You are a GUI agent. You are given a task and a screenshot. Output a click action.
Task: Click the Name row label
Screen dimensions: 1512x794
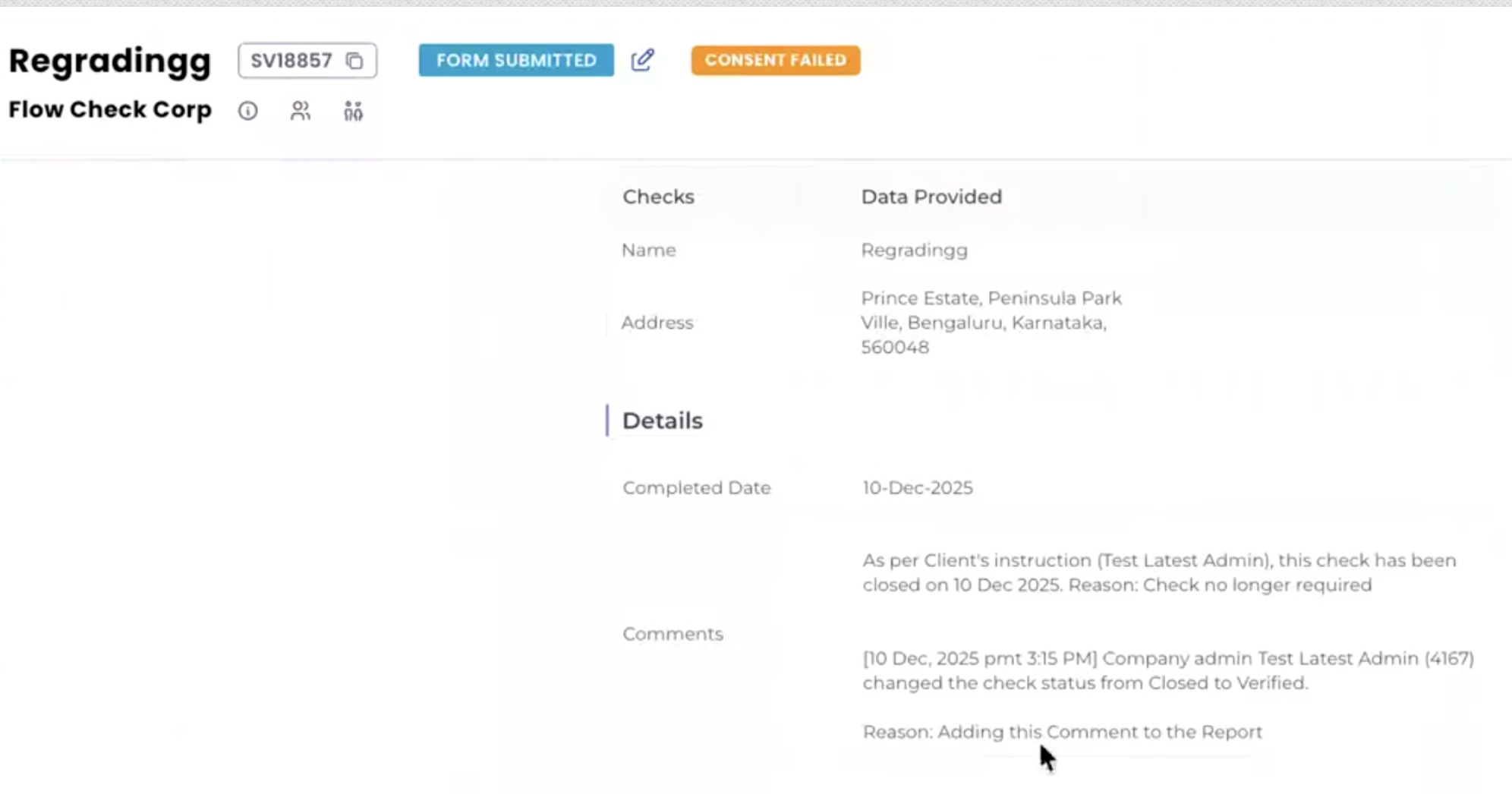(648, 250)
